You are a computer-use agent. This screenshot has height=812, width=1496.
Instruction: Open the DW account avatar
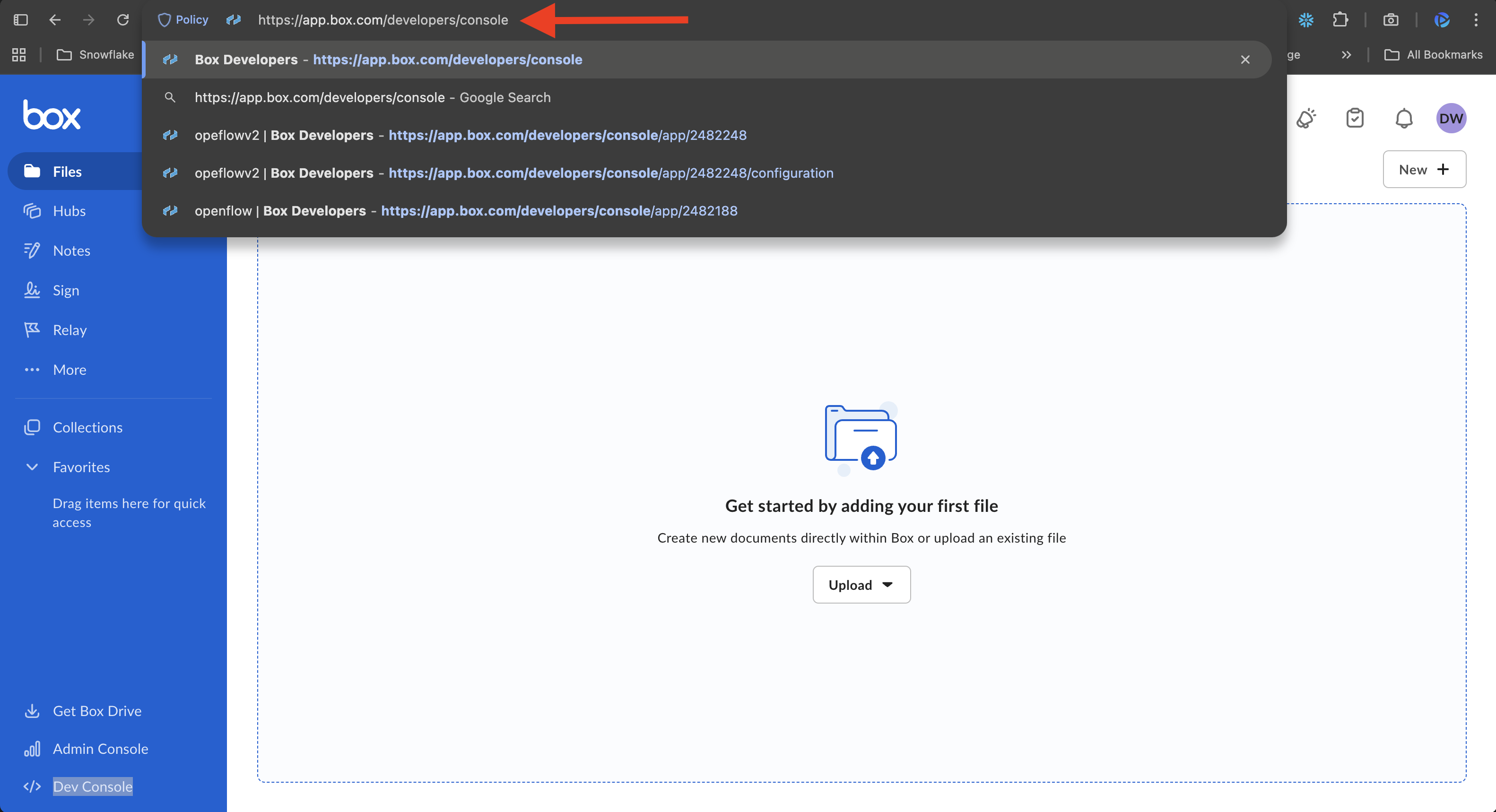click(1450, 119)
